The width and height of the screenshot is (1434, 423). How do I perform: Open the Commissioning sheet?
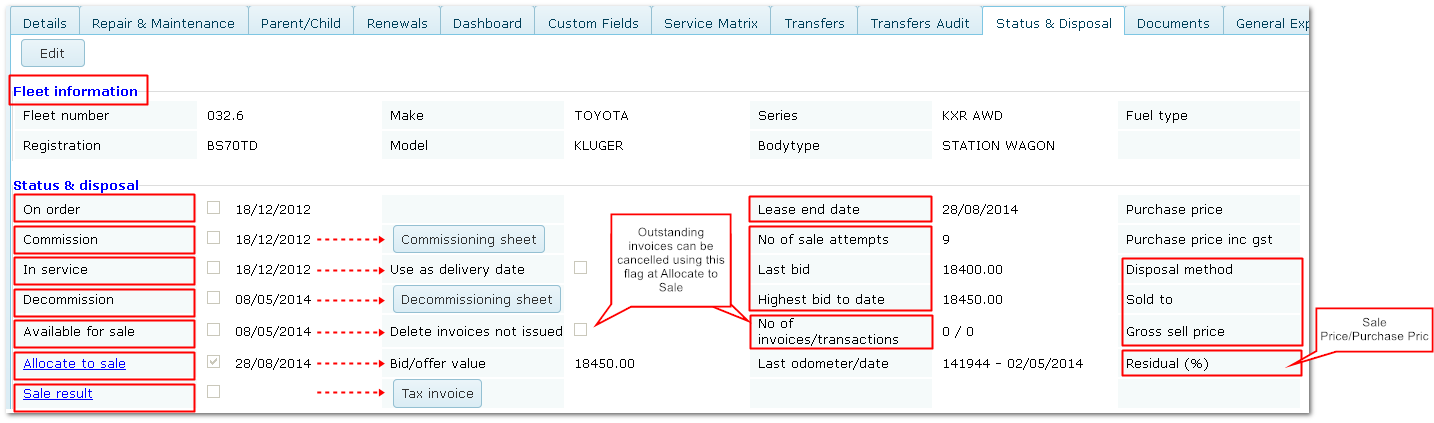pos(469,239)
